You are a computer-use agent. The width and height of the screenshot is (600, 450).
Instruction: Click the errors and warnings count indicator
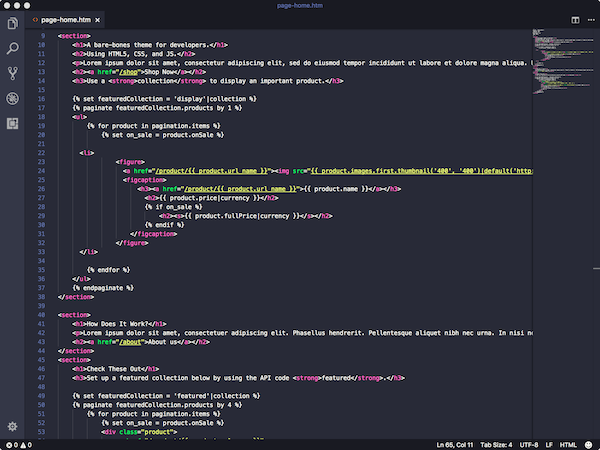tap(19, 445)
